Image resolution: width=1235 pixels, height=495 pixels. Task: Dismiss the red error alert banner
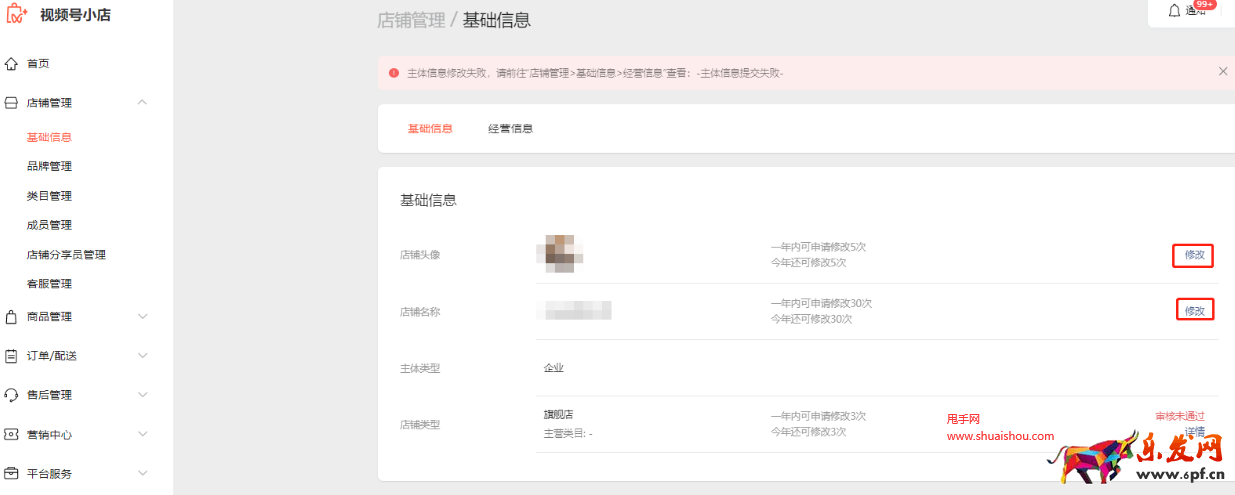pos(1223,72)
